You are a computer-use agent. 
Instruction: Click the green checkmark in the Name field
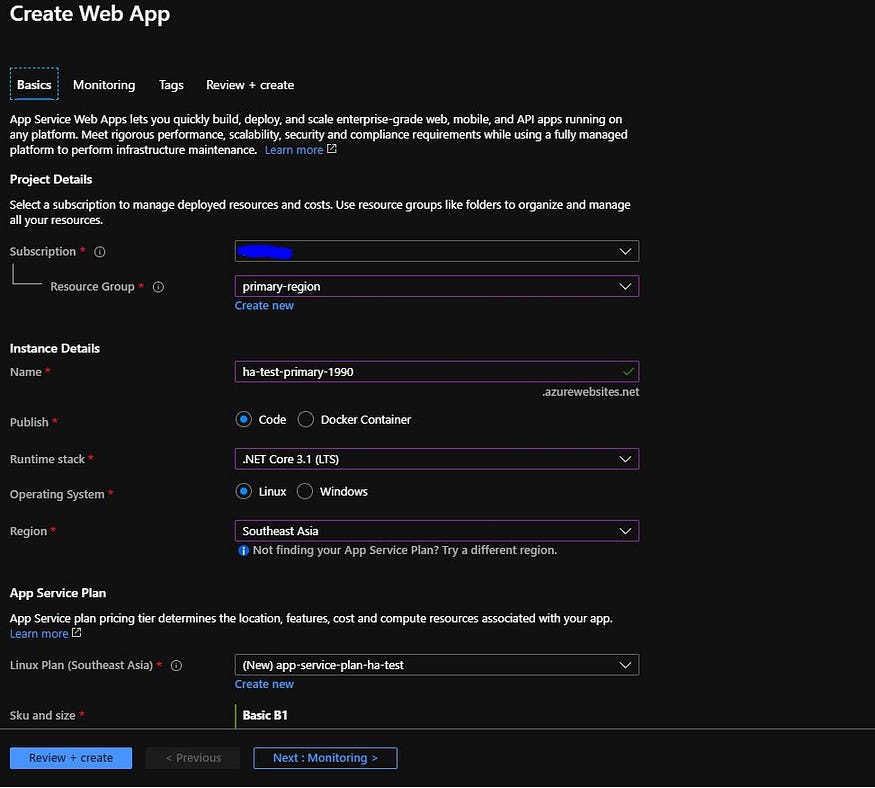pyautogui.click(x=628, y=371)
